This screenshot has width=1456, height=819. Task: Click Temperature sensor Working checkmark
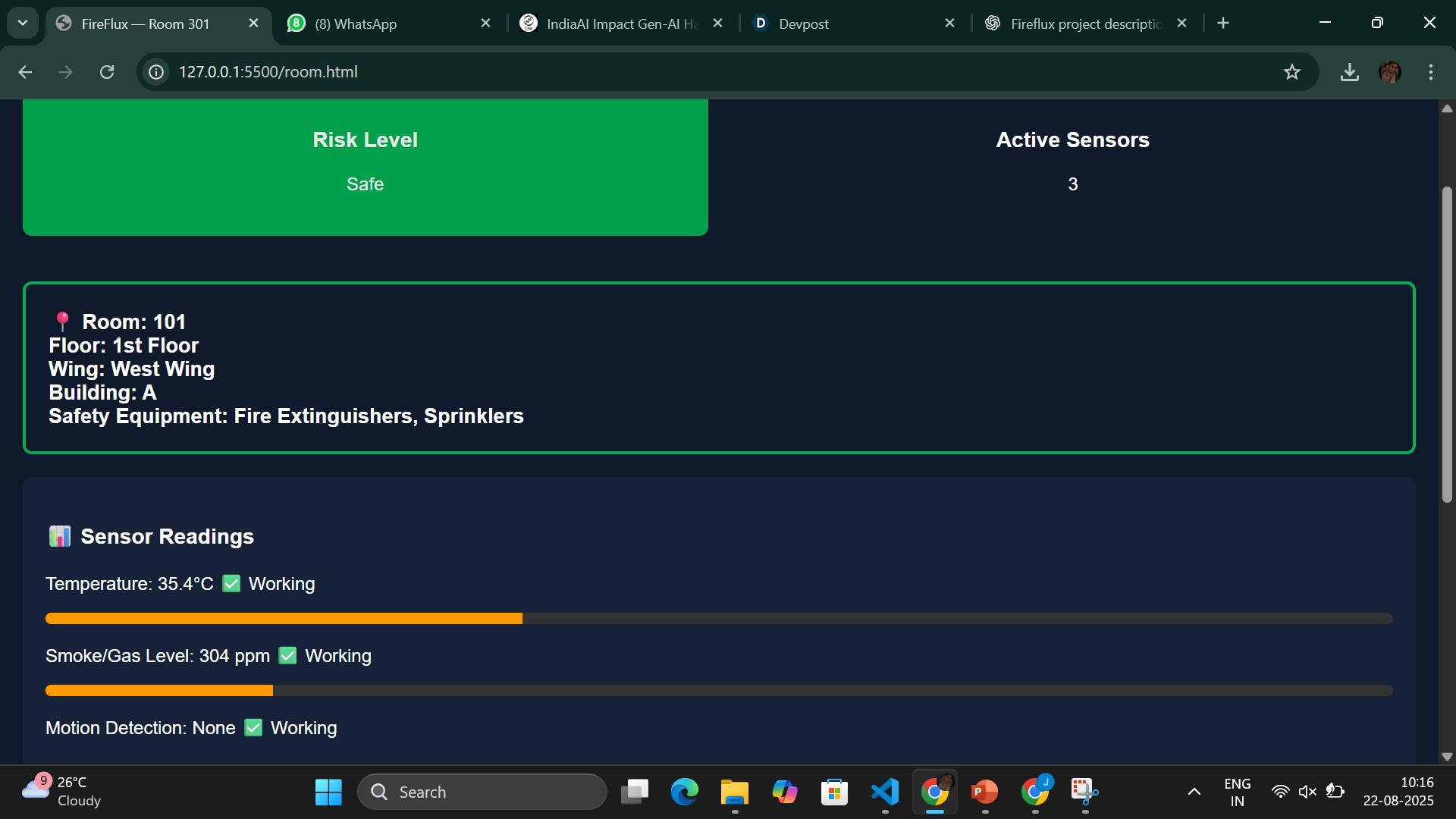(x=231, y=584)
